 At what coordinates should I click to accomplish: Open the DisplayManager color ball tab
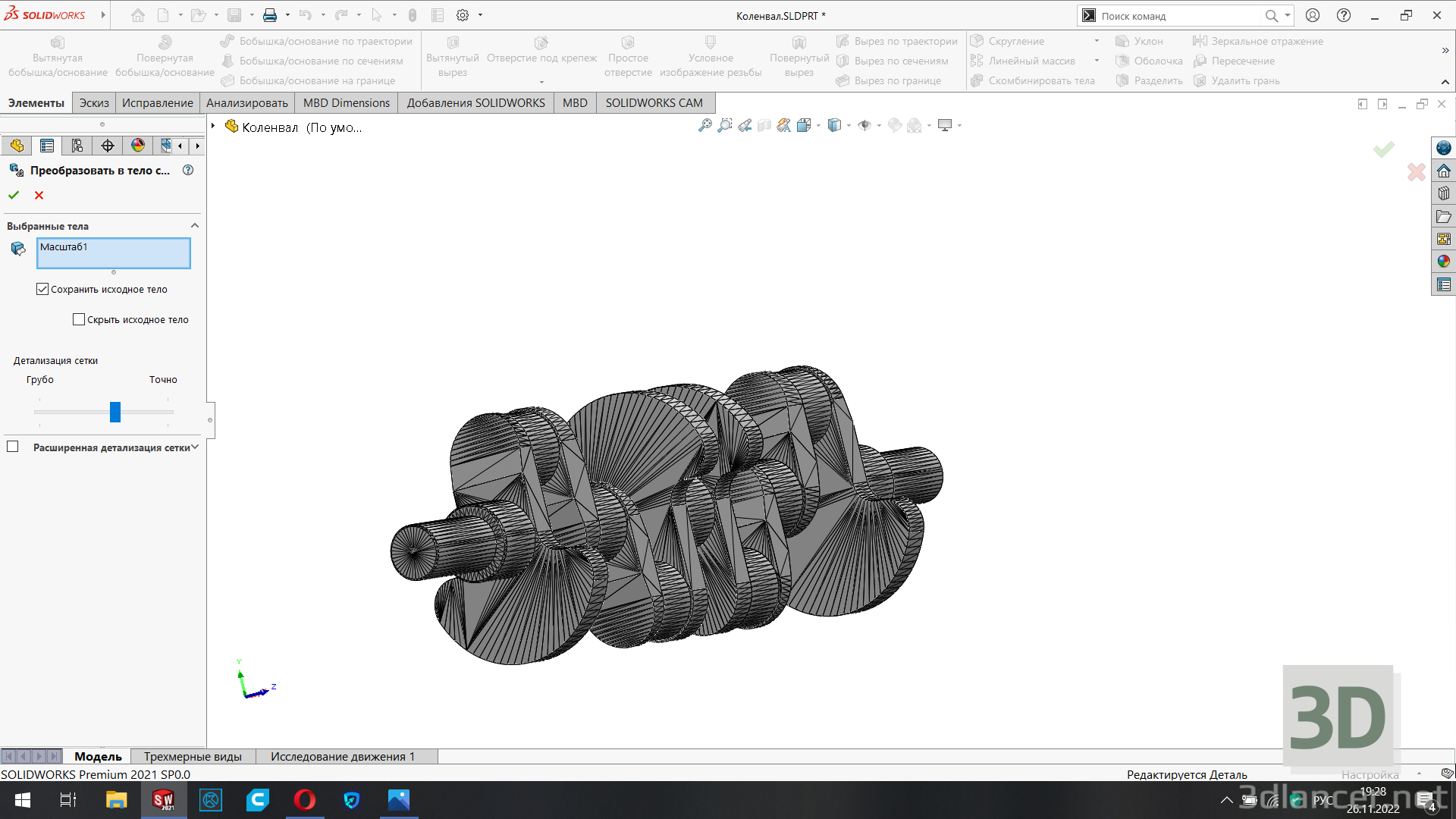pyautogui.click(x=138, y=146)
